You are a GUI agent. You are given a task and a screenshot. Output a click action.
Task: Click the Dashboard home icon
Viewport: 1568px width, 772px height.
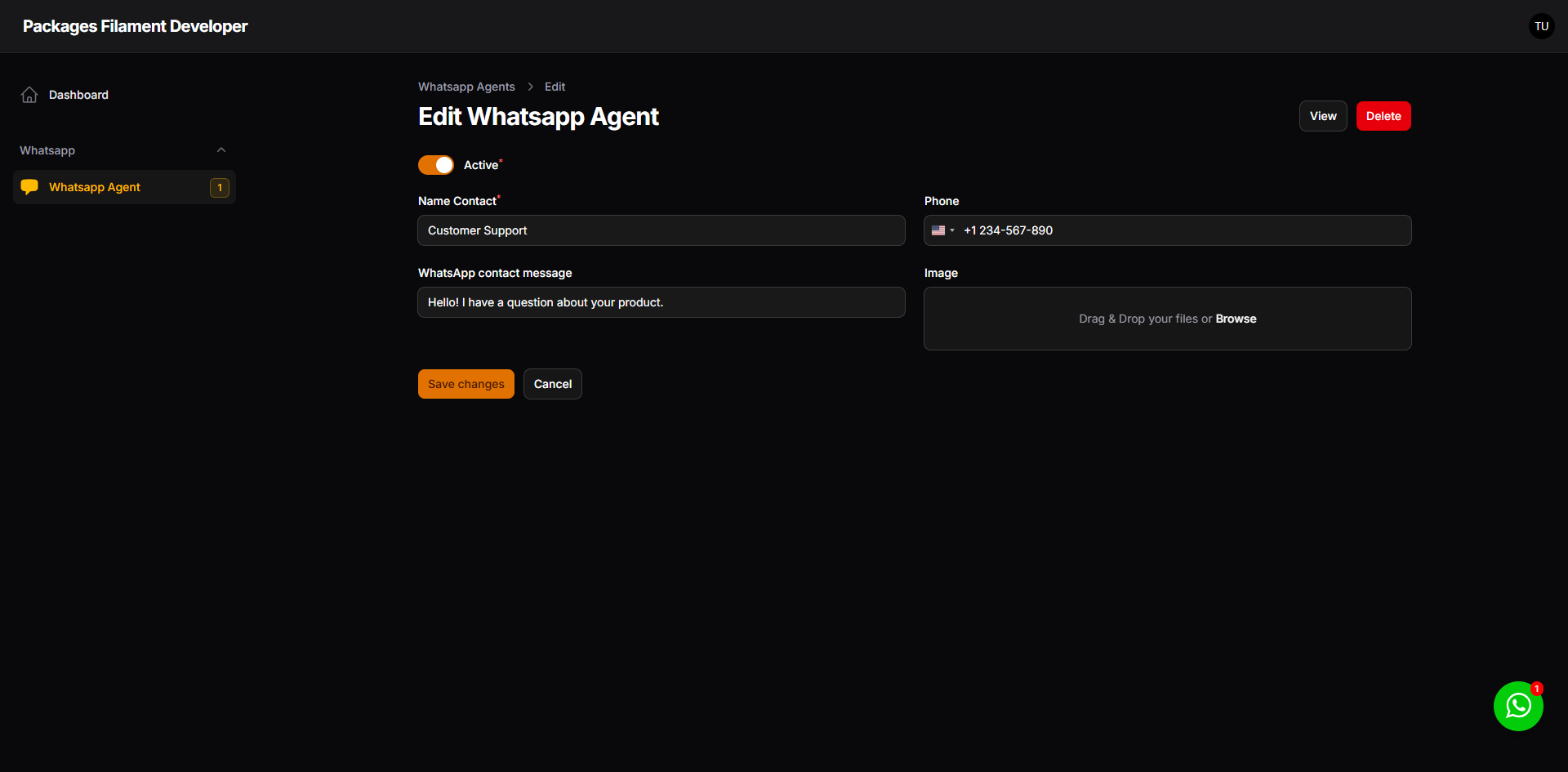[x=29, y=95]
